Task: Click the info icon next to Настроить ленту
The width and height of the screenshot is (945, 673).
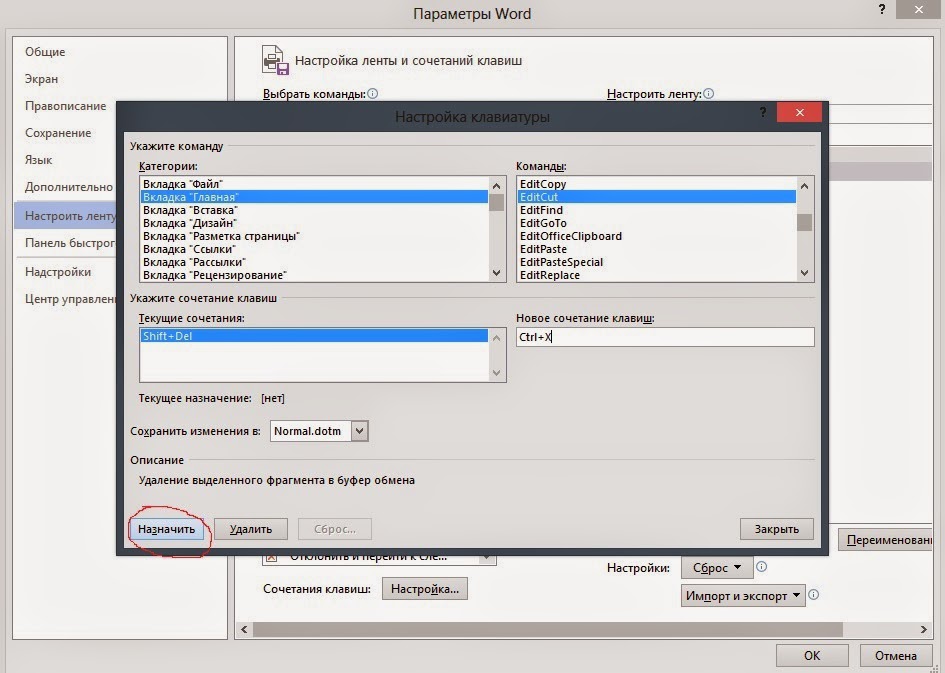Action: 709,93
